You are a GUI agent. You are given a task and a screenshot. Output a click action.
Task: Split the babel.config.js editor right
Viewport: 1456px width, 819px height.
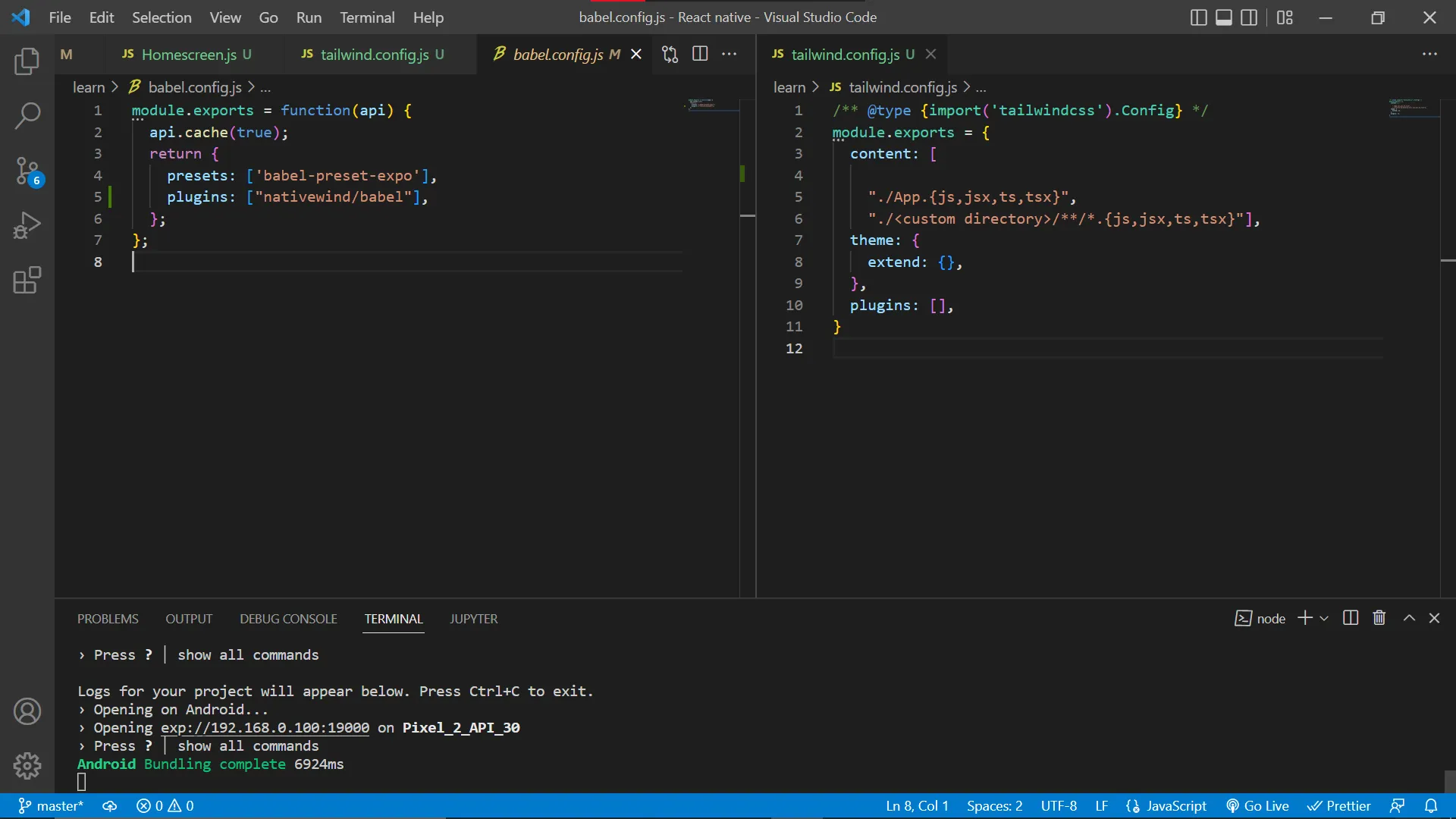point(700,54)
